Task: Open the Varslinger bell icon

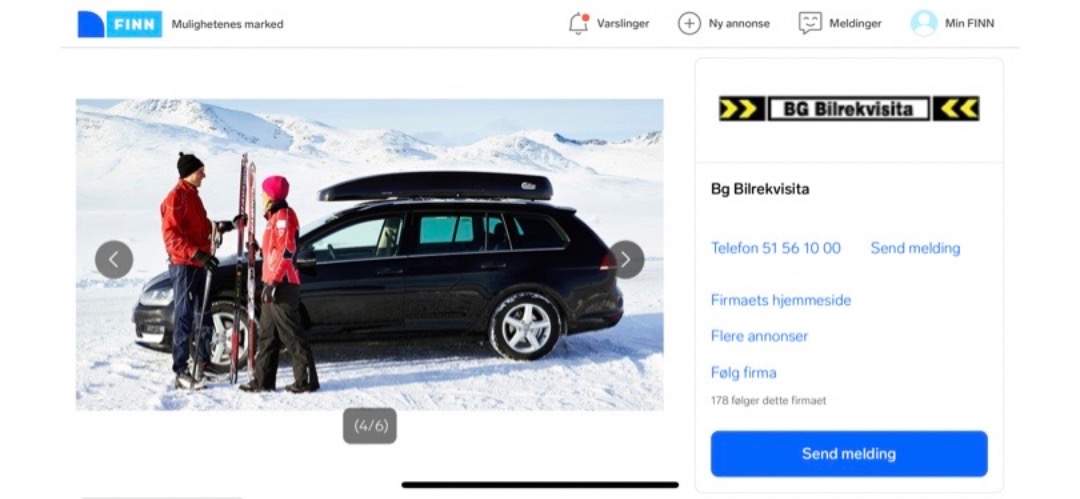Action: [579, 23]
